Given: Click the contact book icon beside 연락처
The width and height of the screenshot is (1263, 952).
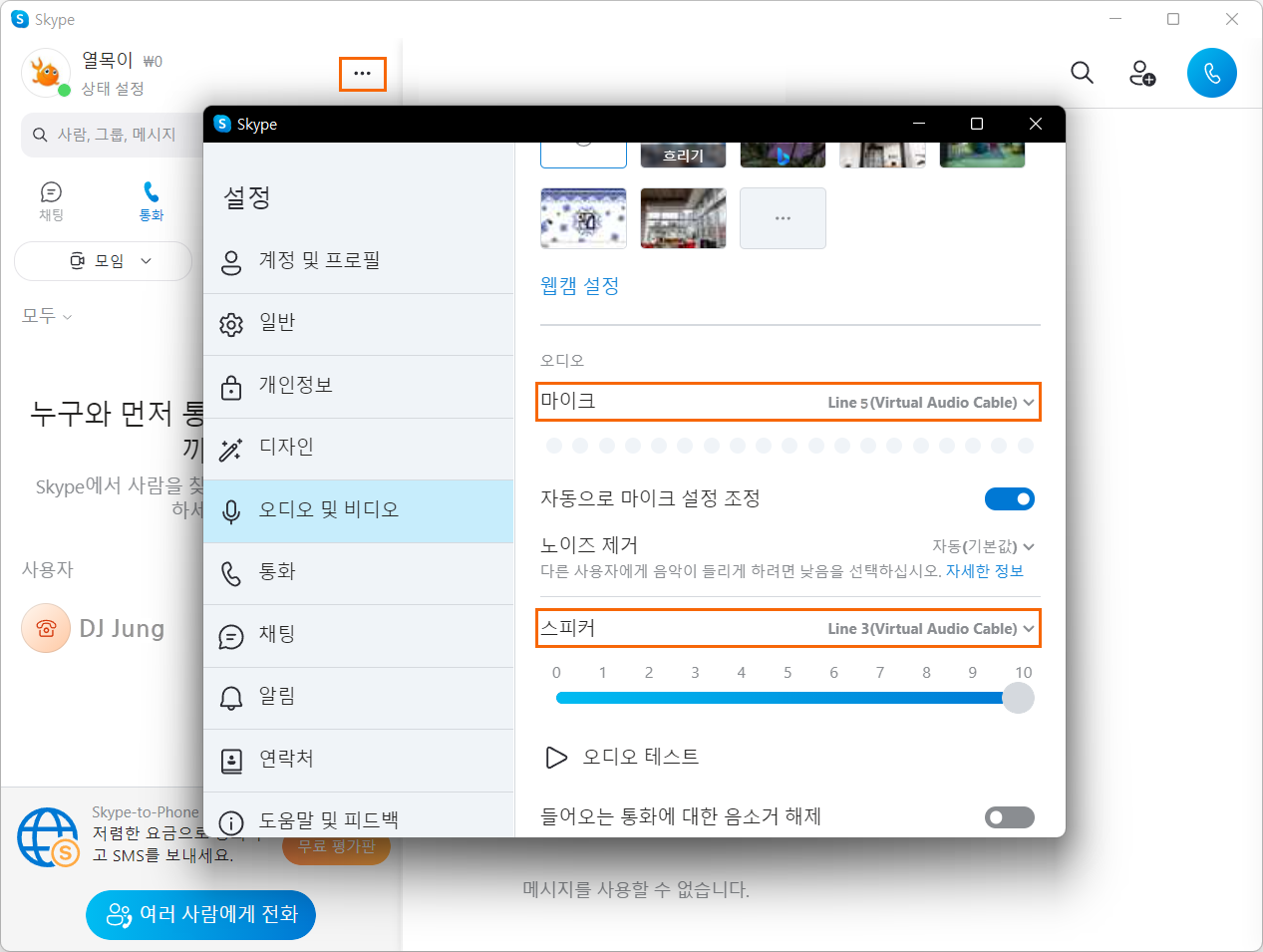Looking at the screenshot, I should point(231,761).
